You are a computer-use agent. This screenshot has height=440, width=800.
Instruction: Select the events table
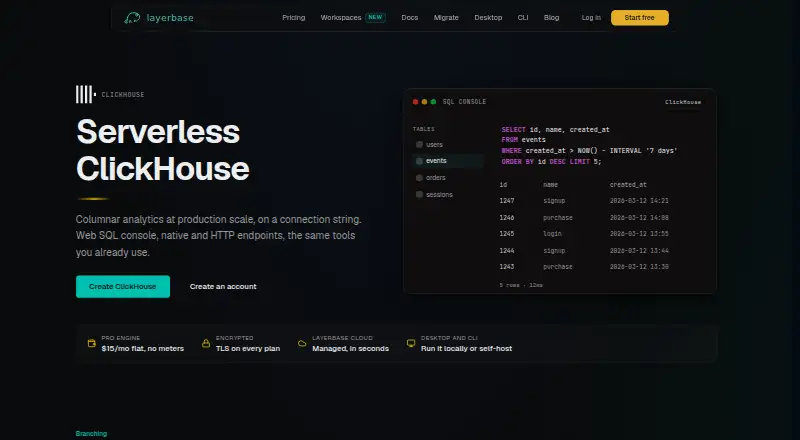click(447, 161)
